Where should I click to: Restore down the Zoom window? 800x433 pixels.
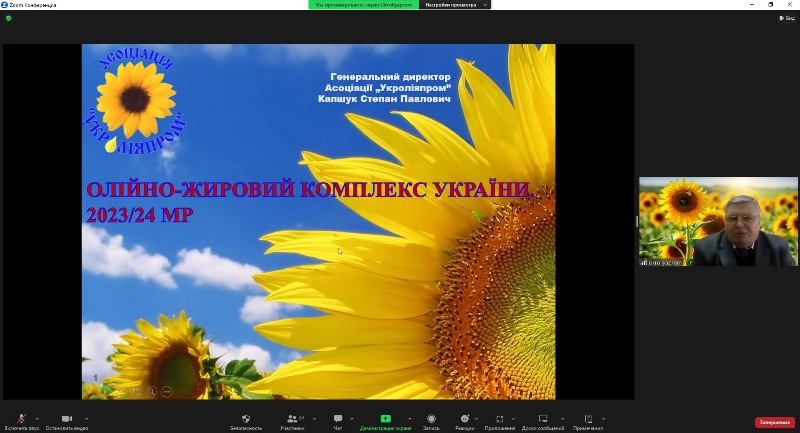pyautogui.click(x=770, y=5)
